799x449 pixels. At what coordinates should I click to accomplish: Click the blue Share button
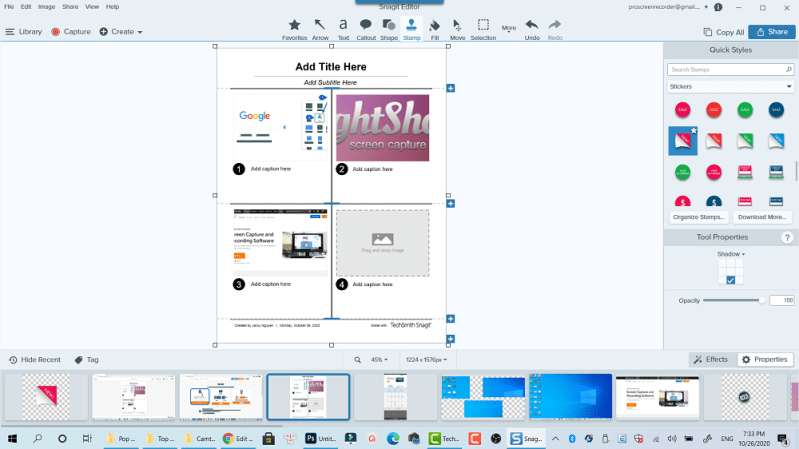(x=771, y=32)
